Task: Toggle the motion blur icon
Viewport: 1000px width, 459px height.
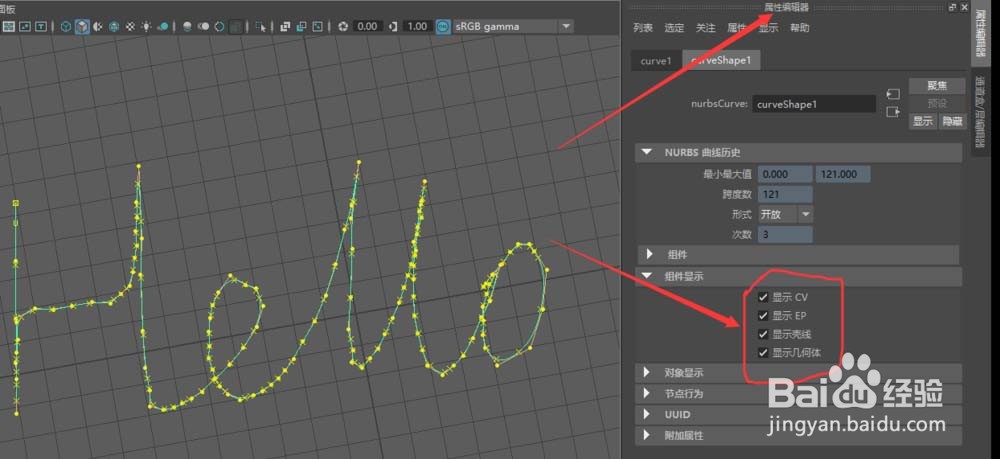Action: pos(203,27)
